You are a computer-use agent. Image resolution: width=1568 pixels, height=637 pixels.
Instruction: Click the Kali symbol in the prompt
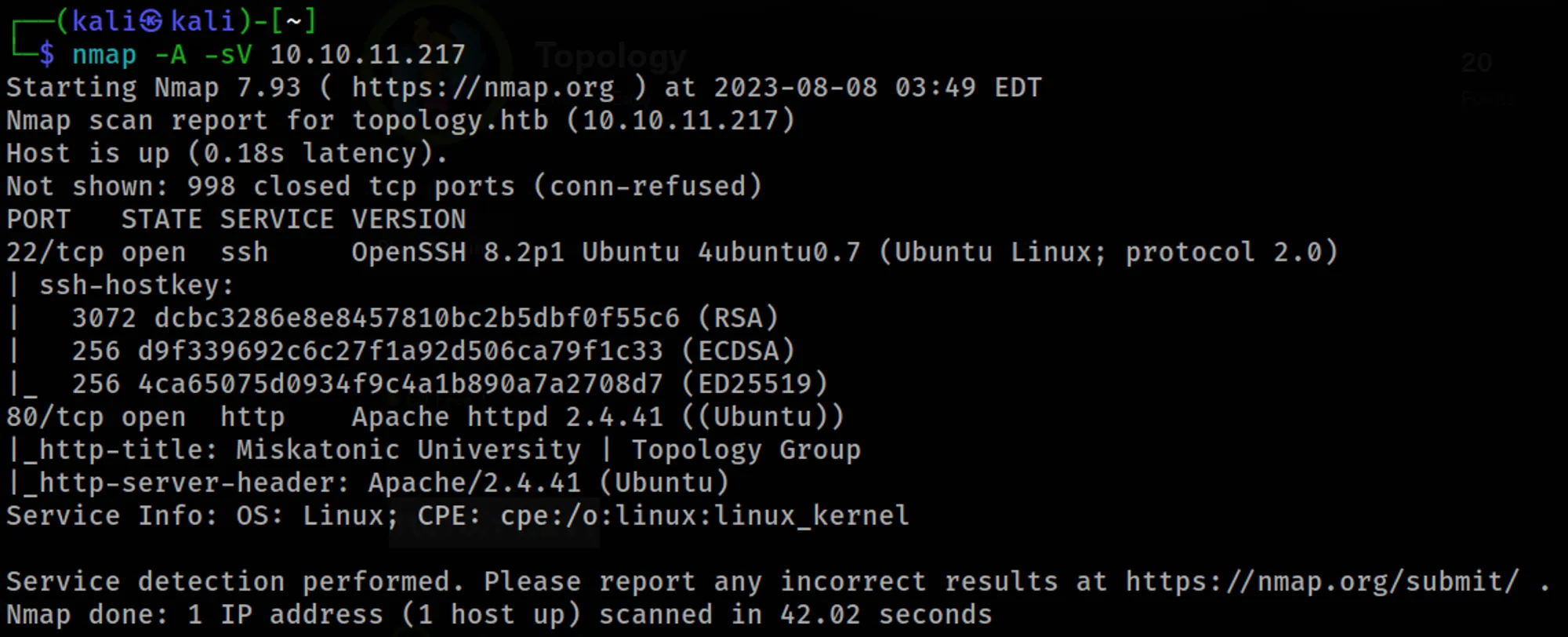point(151,21)
